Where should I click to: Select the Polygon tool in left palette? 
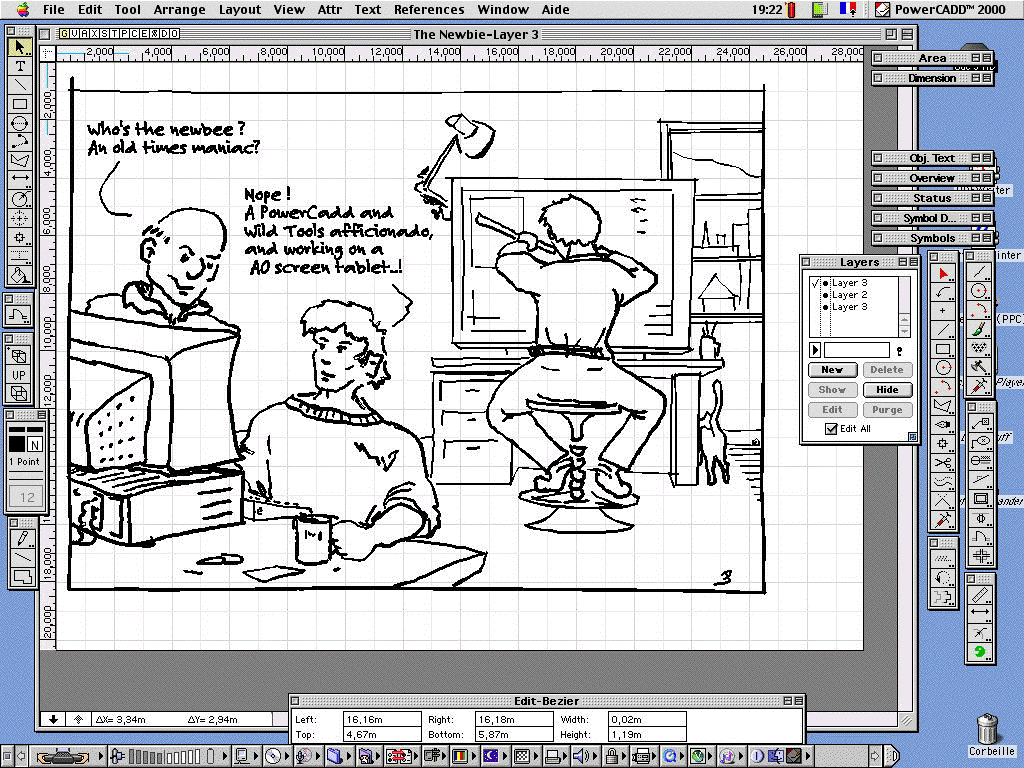[x=20, y=161]
